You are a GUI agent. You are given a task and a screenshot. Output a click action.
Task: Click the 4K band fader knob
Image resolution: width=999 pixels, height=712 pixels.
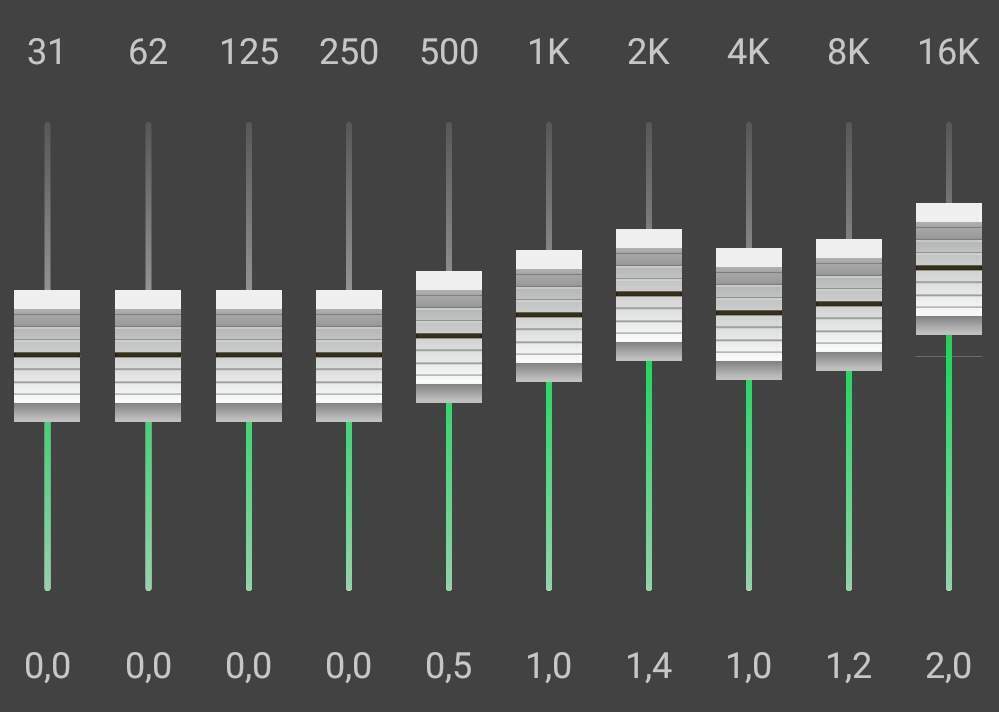749,314
